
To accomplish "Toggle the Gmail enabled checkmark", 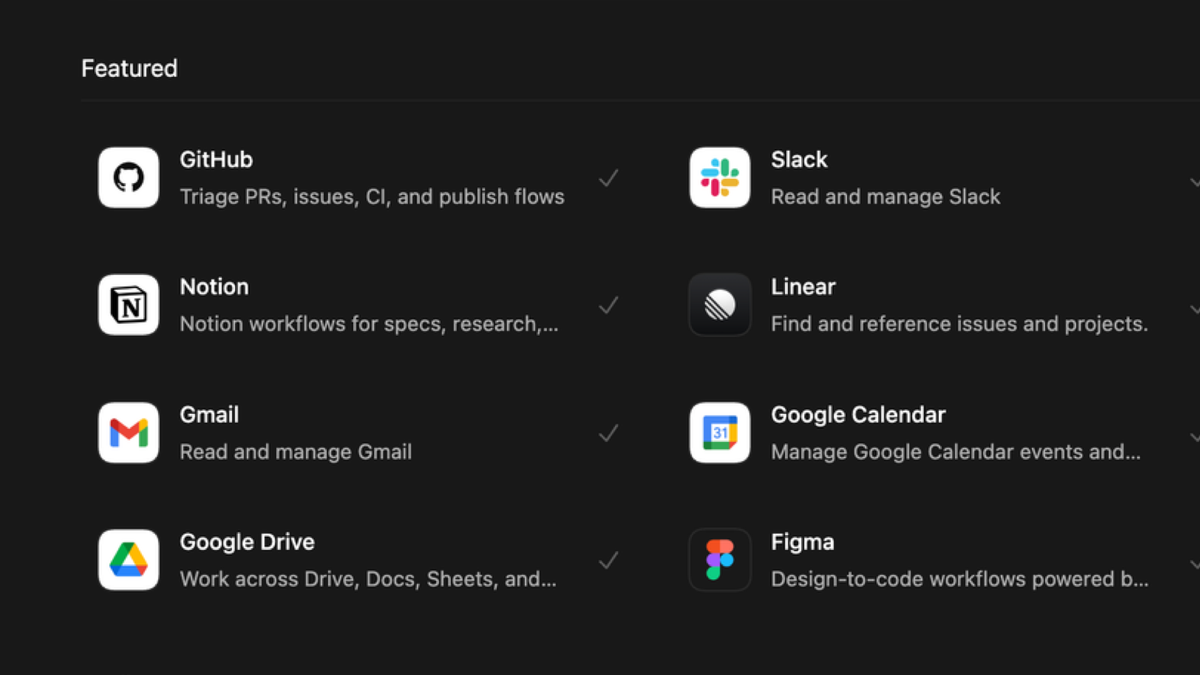I will tap(609, 432).
